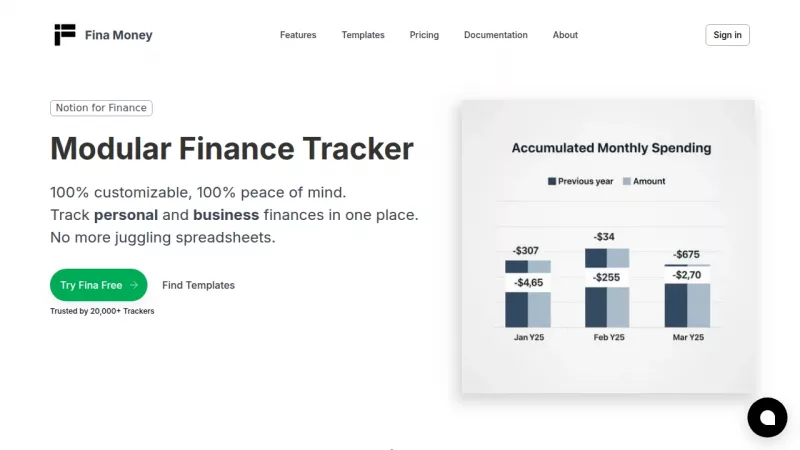Click the Notion for Finance badge

click(x=101, y=108)
